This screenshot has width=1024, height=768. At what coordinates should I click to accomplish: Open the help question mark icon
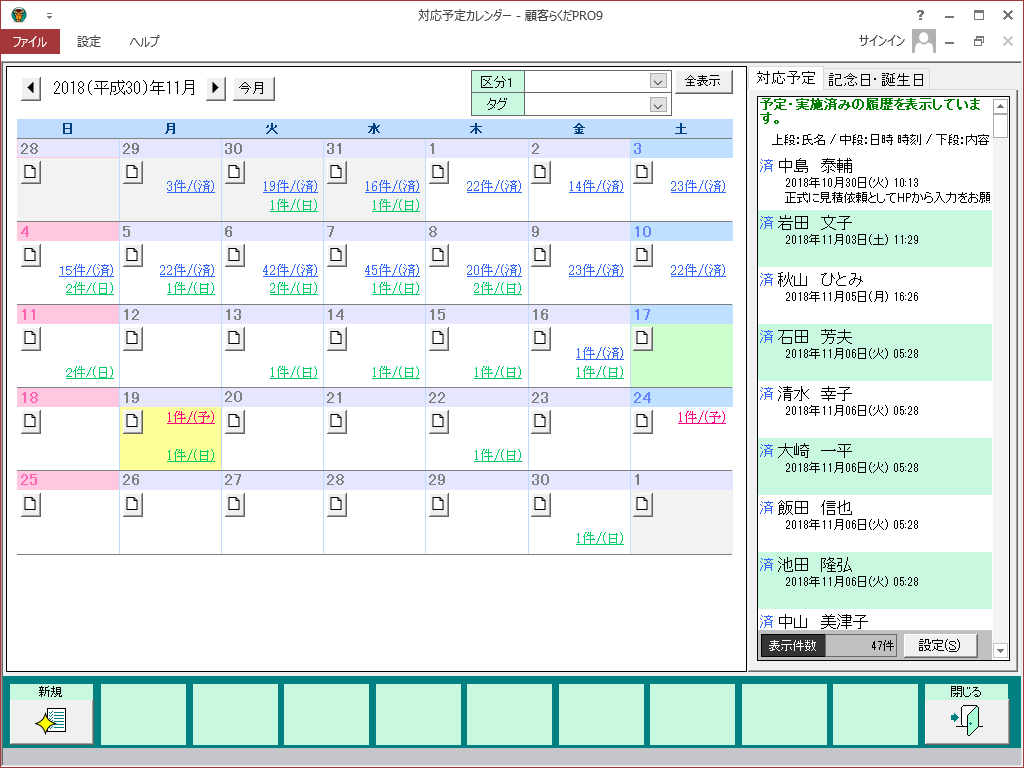click(x=920, y=15)
